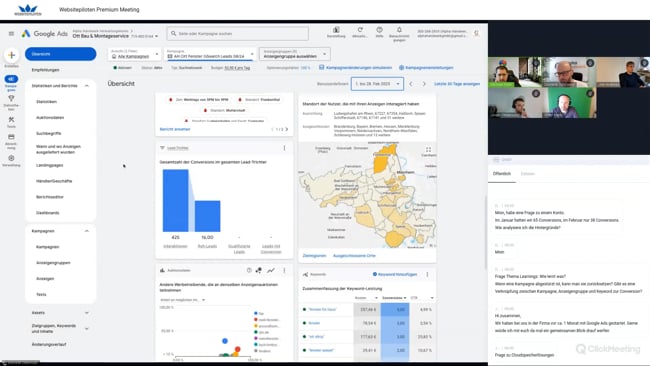Click the Kampagnenänderungen simulieren icon link

pyautogui.click(x=322, y=67)
